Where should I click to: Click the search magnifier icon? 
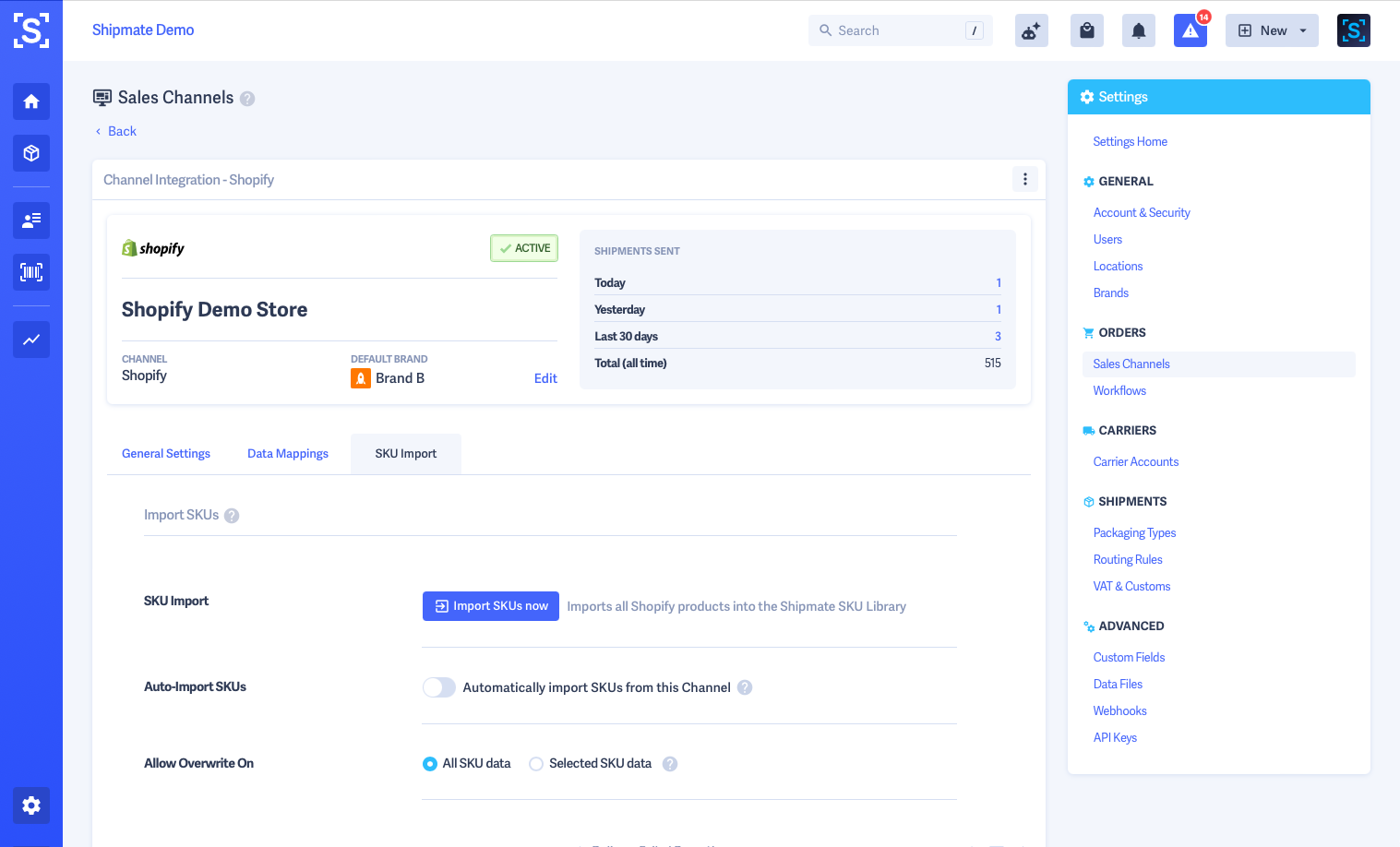tap(826, 30)
